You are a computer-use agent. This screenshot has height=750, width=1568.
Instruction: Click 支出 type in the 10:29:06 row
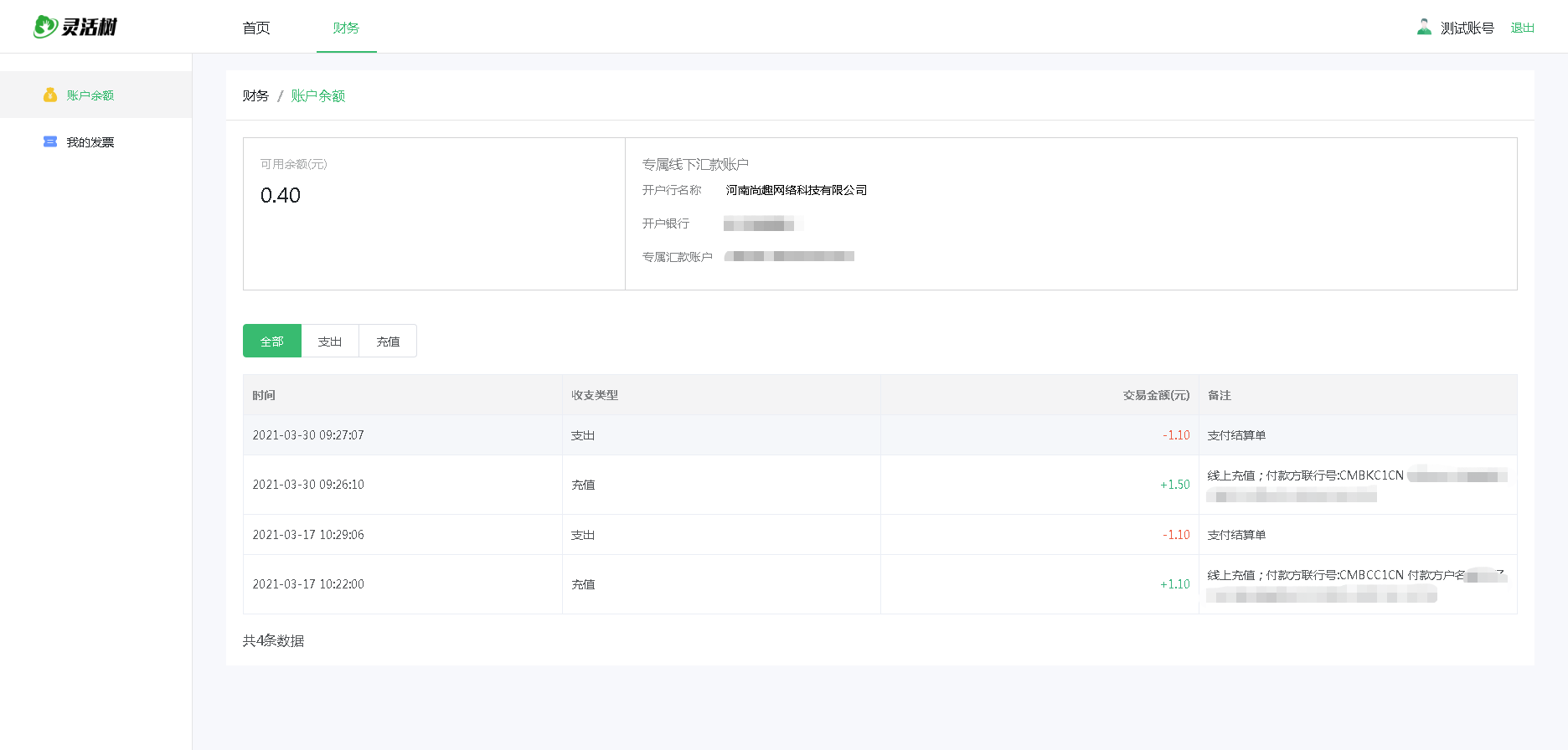click(x=583, y=535)
